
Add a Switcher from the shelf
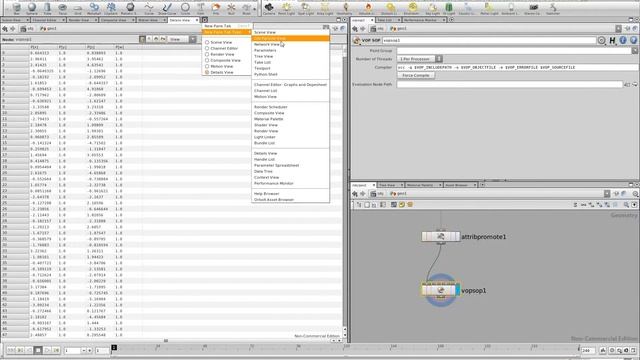click(553, 8)
